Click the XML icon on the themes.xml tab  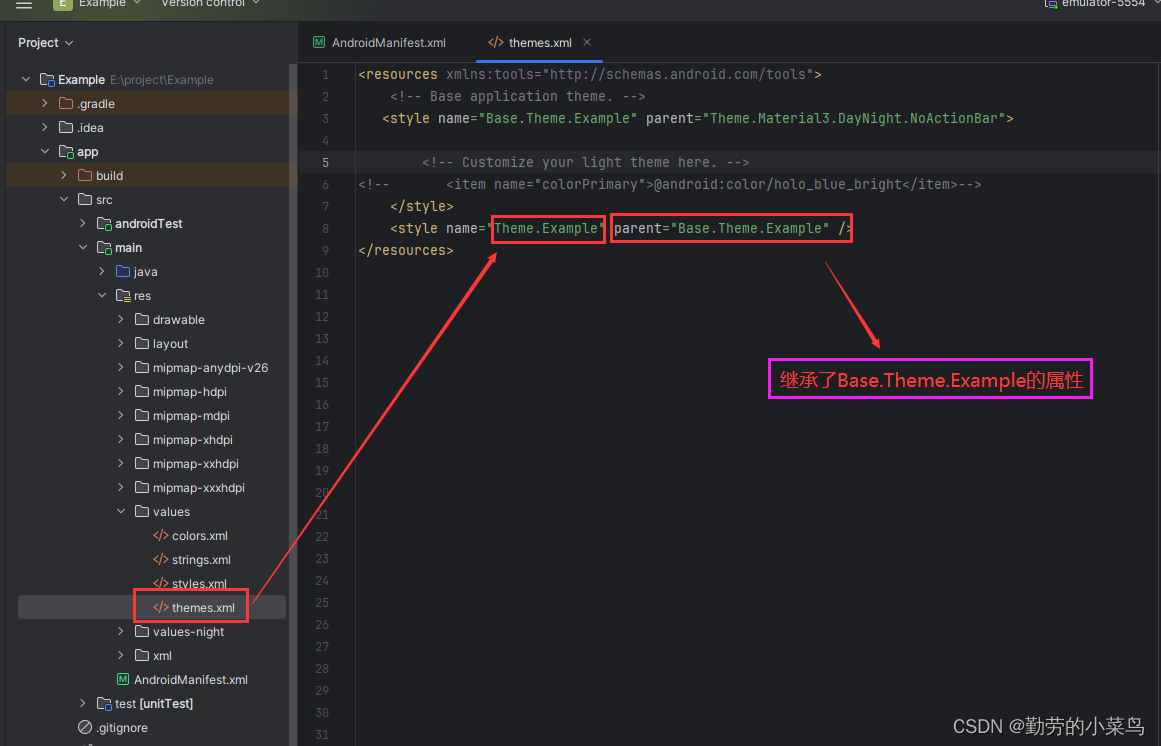click(x=496, y=42)
